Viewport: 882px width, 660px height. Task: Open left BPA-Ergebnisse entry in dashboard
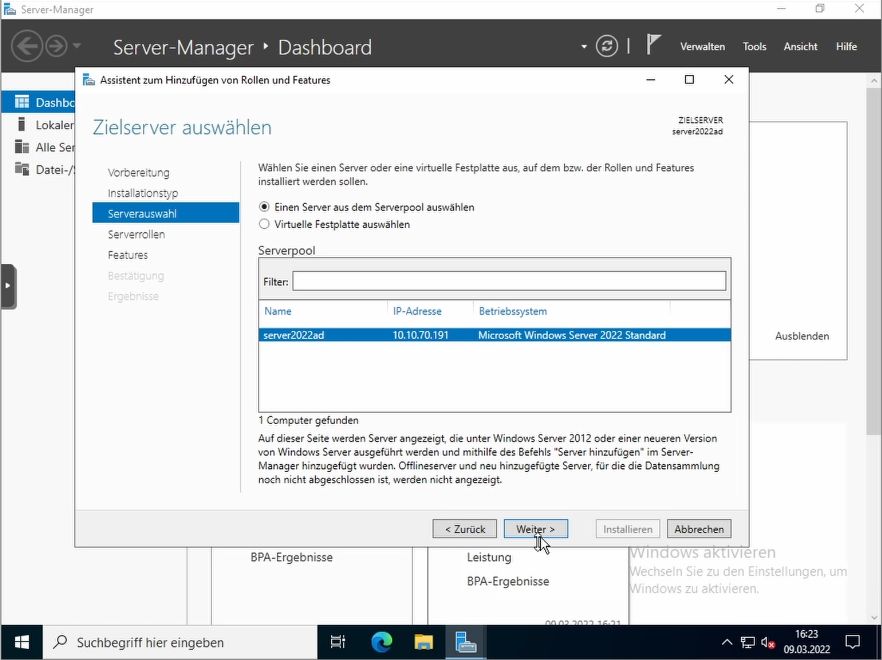click(291, 557)
